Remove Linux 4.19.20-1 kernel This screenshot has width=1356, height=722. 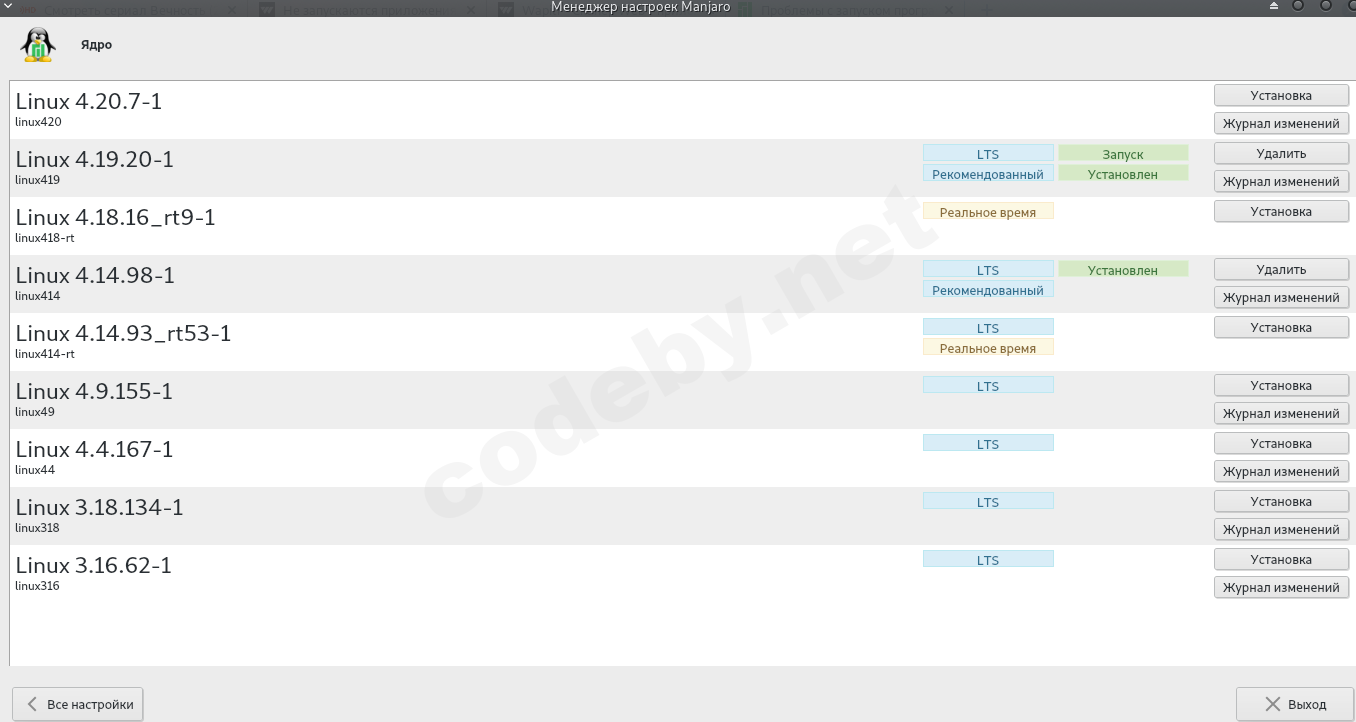[1281, 154]
